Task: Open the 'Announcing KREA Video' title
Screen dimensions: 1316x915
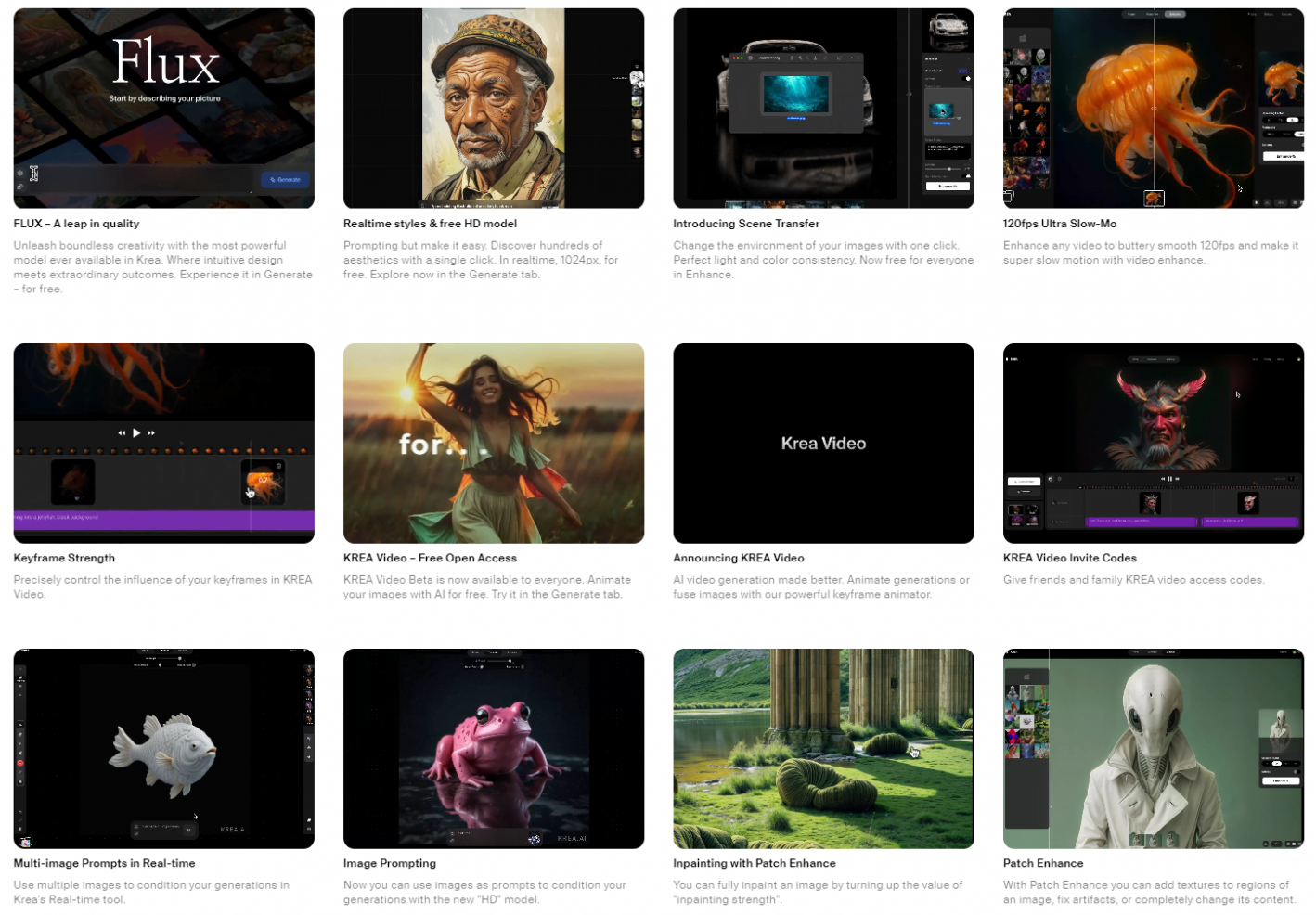Action: 739,558
